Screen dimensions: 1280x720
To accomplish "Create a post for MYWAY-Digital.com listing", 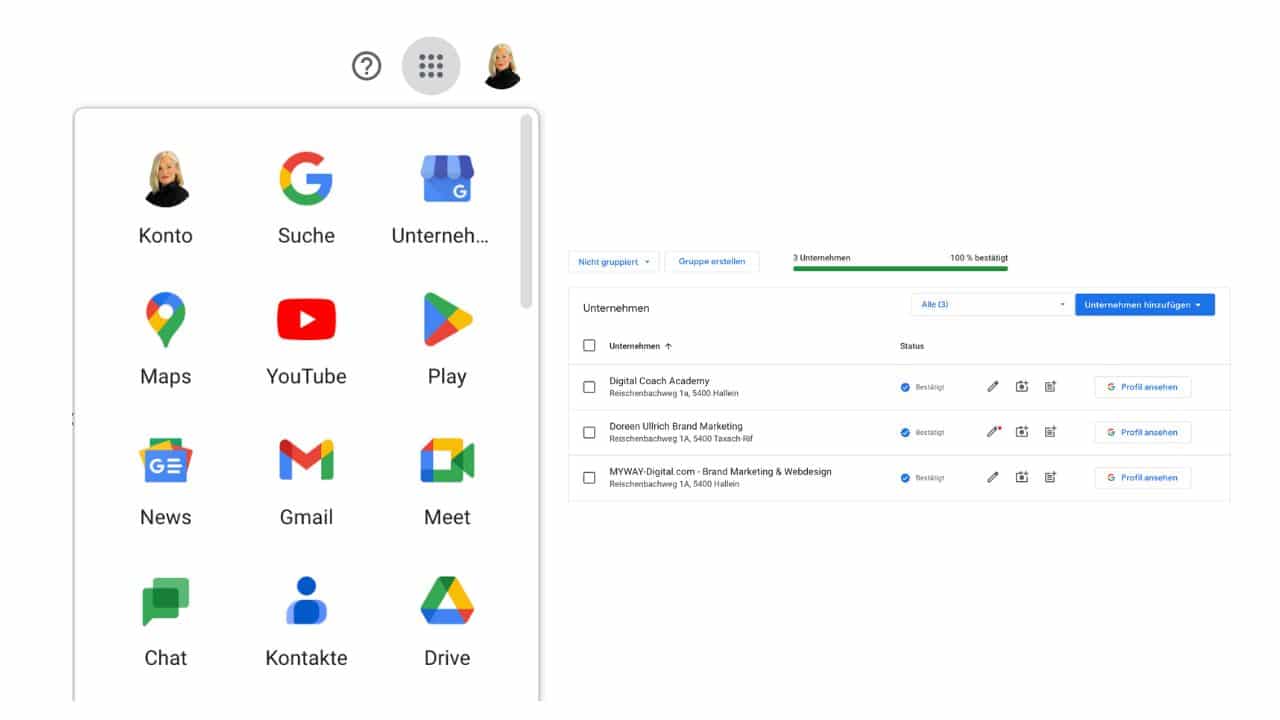I will (1050, 477).
